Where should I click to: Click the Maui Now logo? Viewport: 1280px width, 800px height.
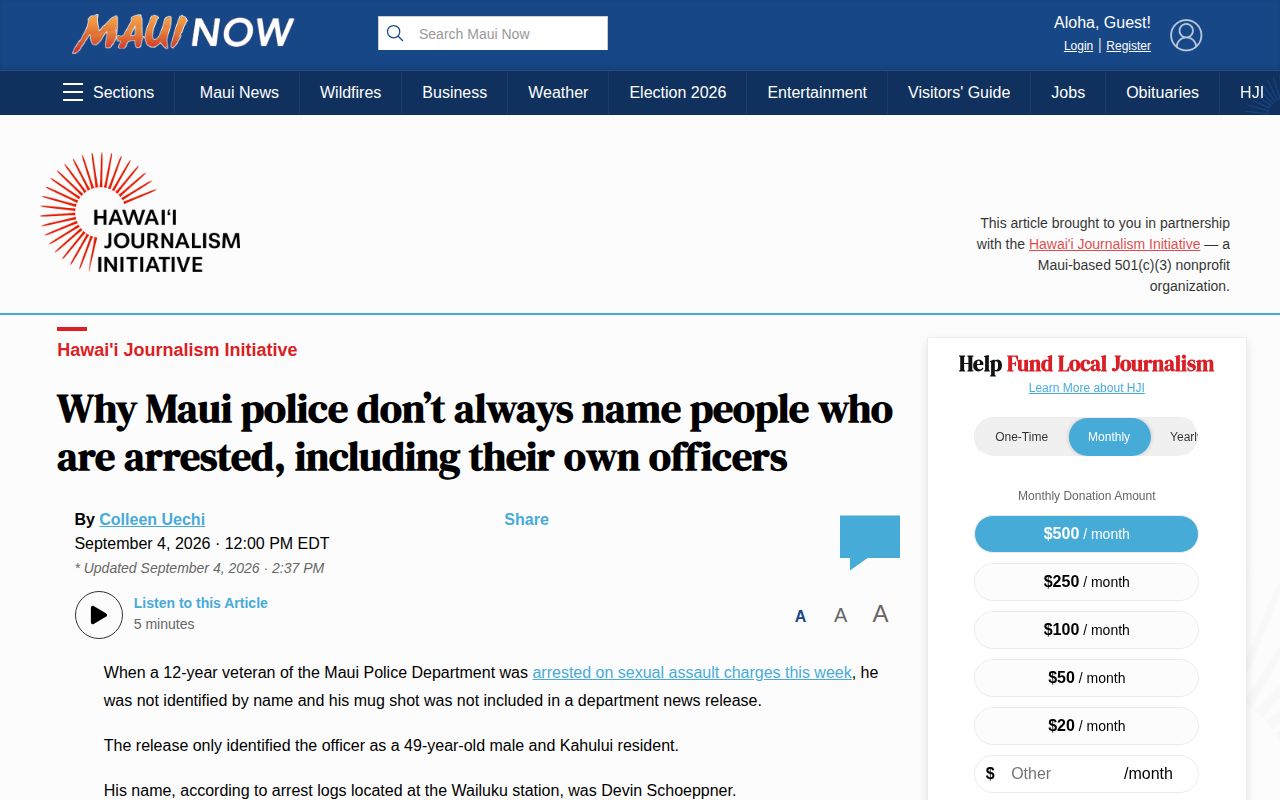tap(183, 33)
